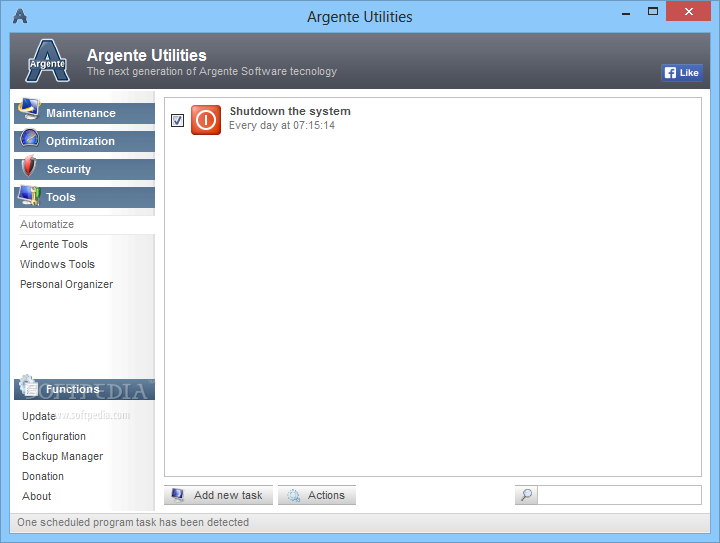Click the Add new task button

(x=218, y=495)
